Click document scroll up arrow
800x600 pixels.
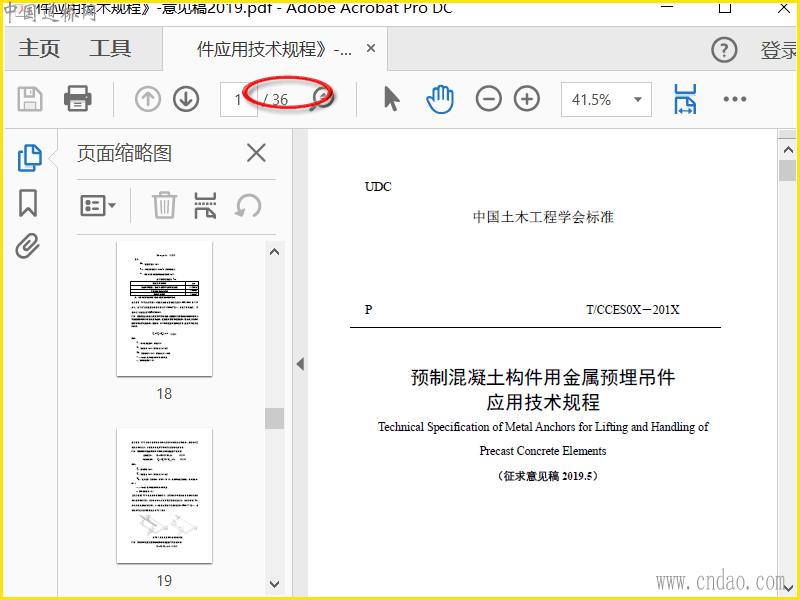[x=788, y=149]
